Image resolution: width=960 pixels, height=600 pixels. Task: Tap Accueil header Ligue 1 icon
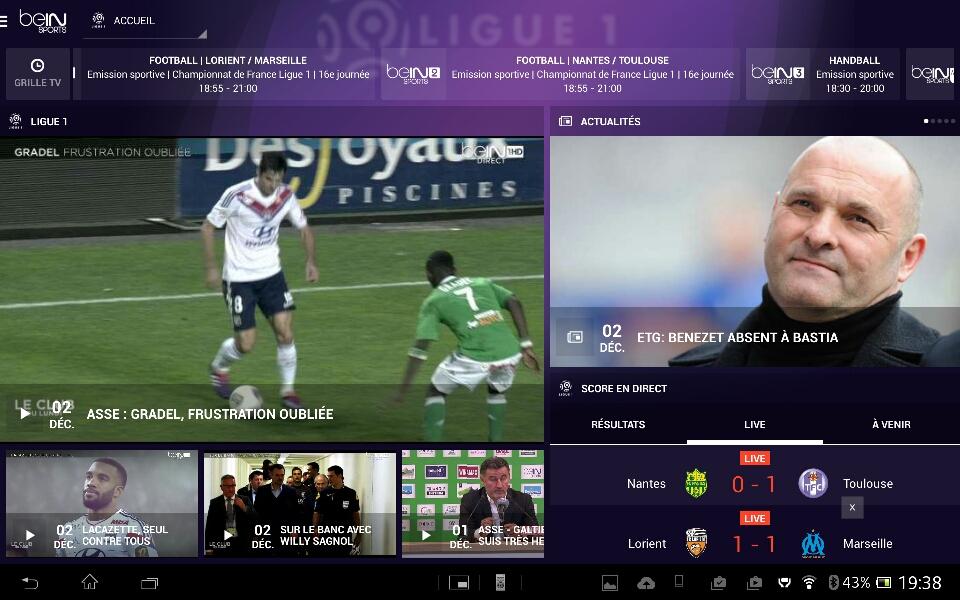[x=98, y=20]
